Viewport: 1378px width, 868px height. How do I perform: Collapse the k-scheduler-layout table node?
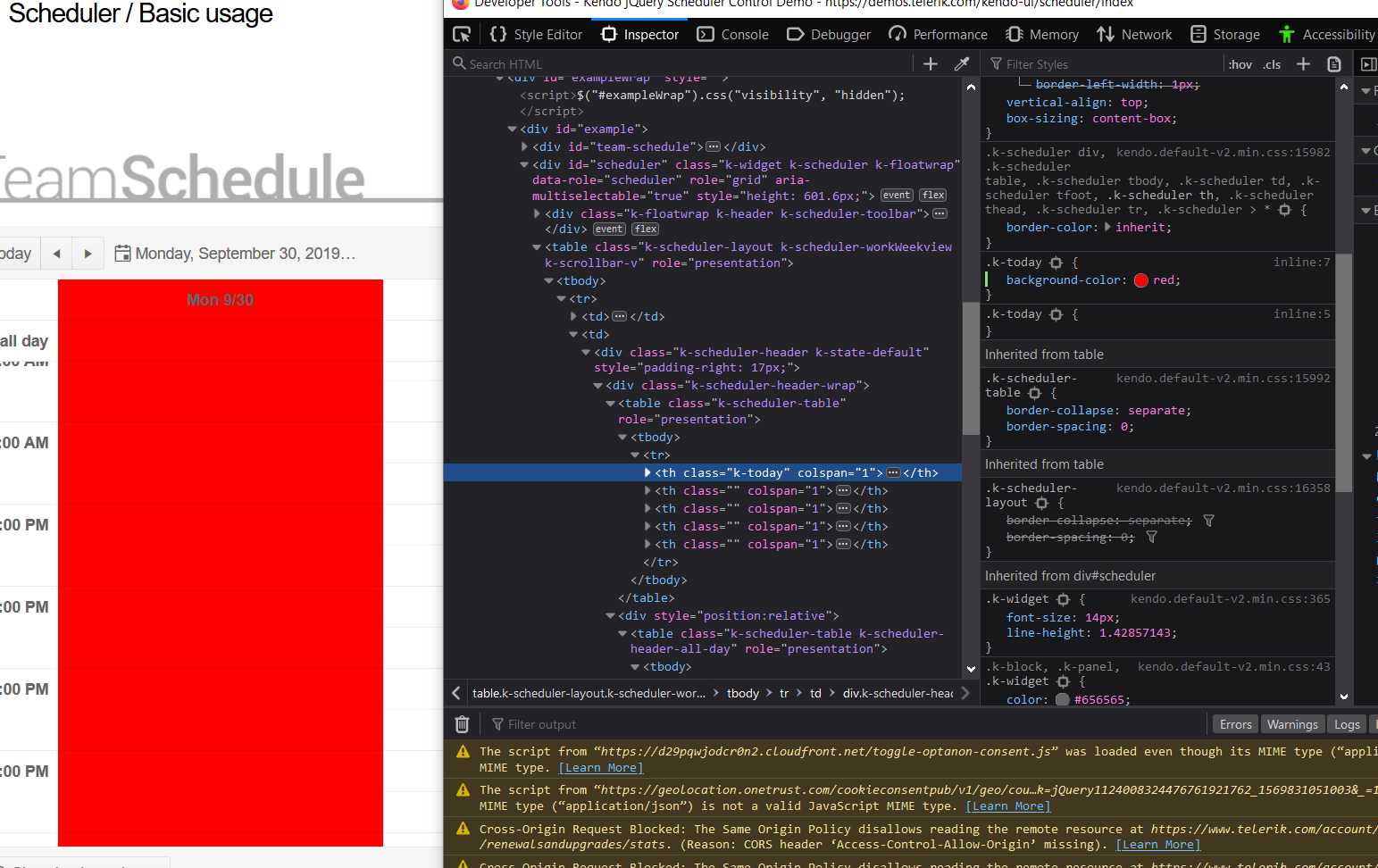(537, 247)
